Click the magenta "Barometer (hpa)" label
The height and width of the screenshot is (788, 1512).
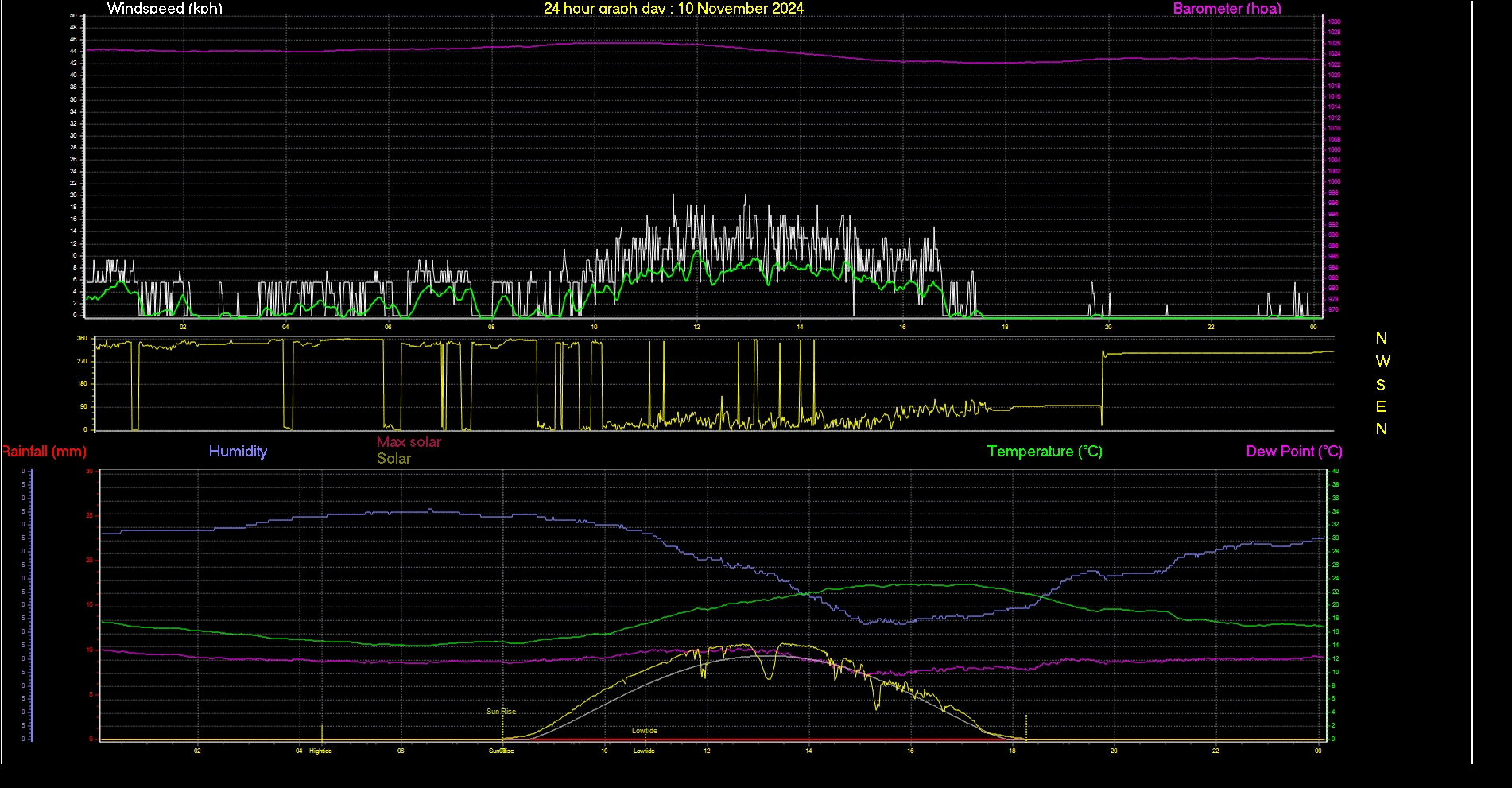1227,8
